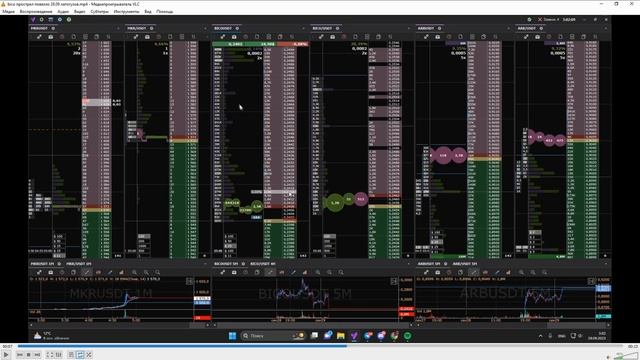The width and height of the screenshot is (640, 360).
Task: Click the link icon in MKRUSDT chart toolbar
Action: (39, 272)
